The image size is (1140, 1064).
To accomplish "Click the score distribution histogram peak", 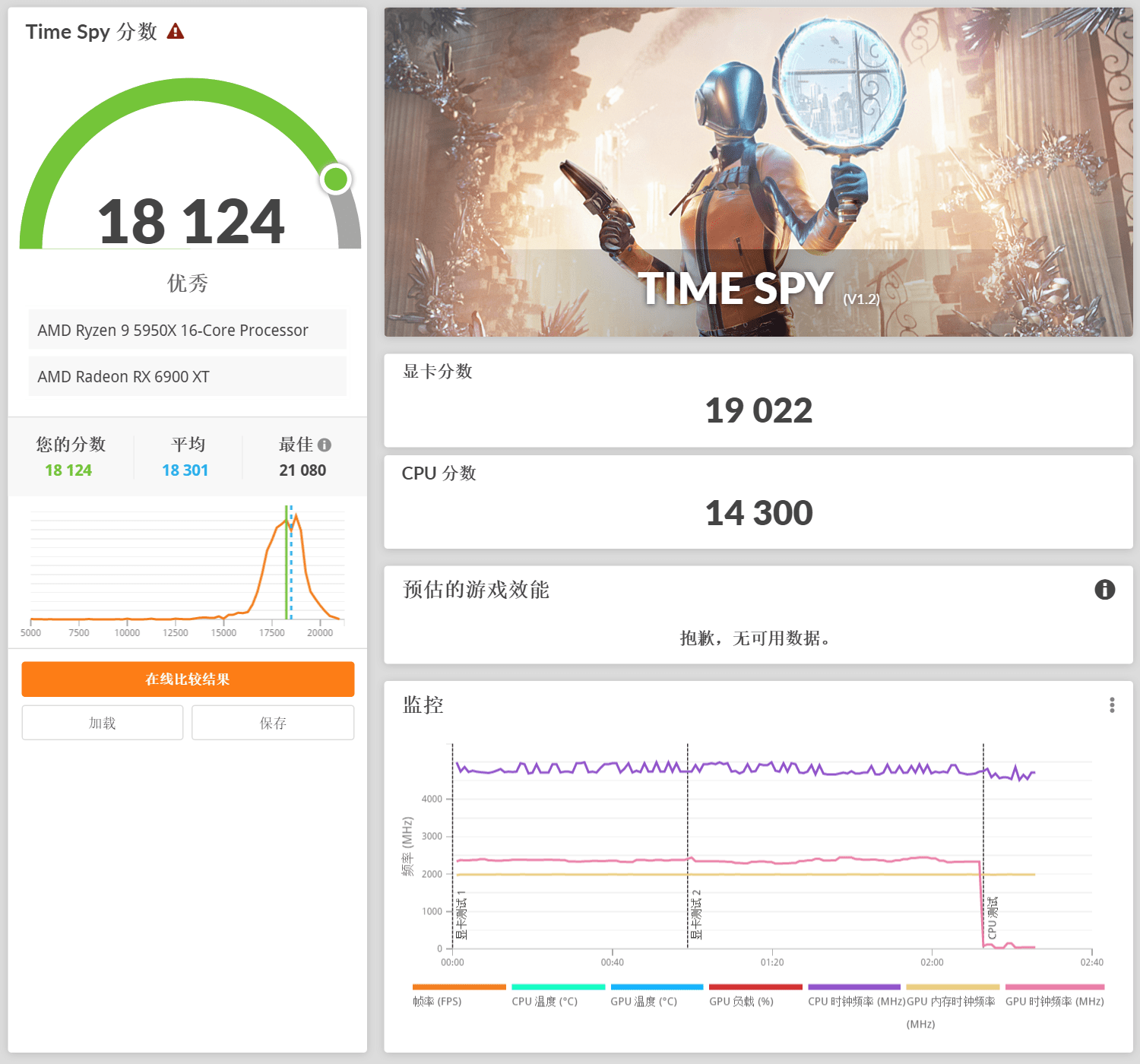I will [x=296, y=516].
